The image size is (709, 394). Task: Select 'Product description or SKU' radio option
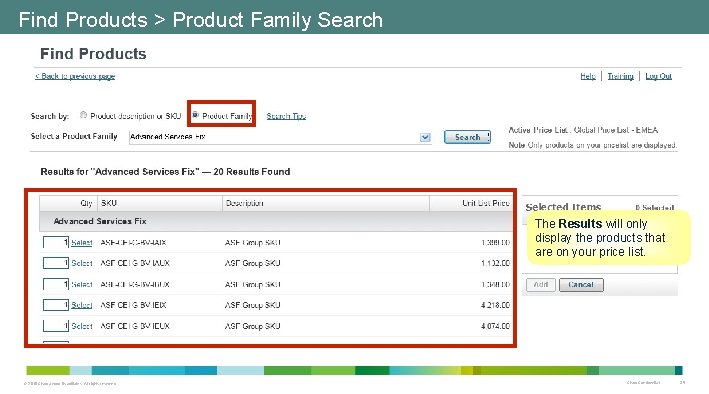point(83,115)
